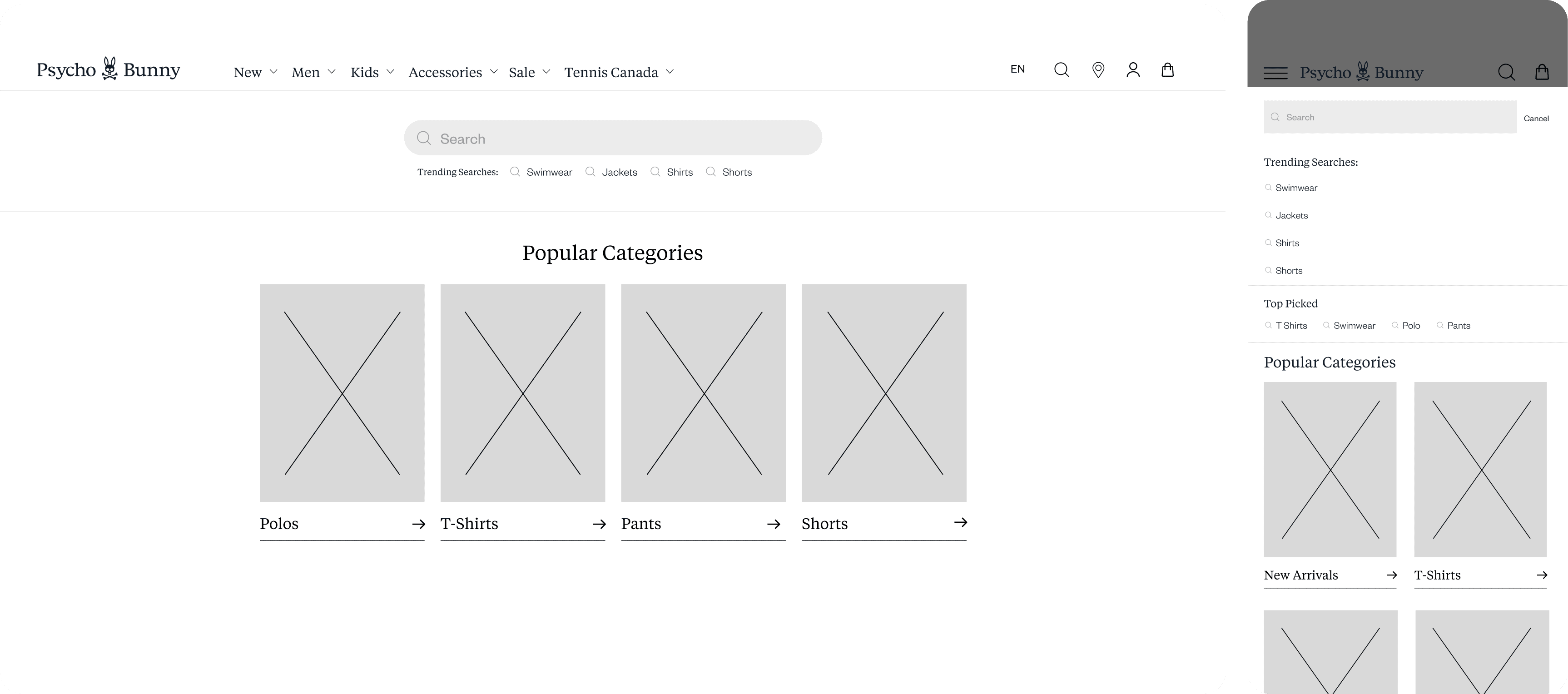Open the New Arrivals category image
Image resolution: width=1568 pixels, height=694 pixels.
[x=1330, y=469]
